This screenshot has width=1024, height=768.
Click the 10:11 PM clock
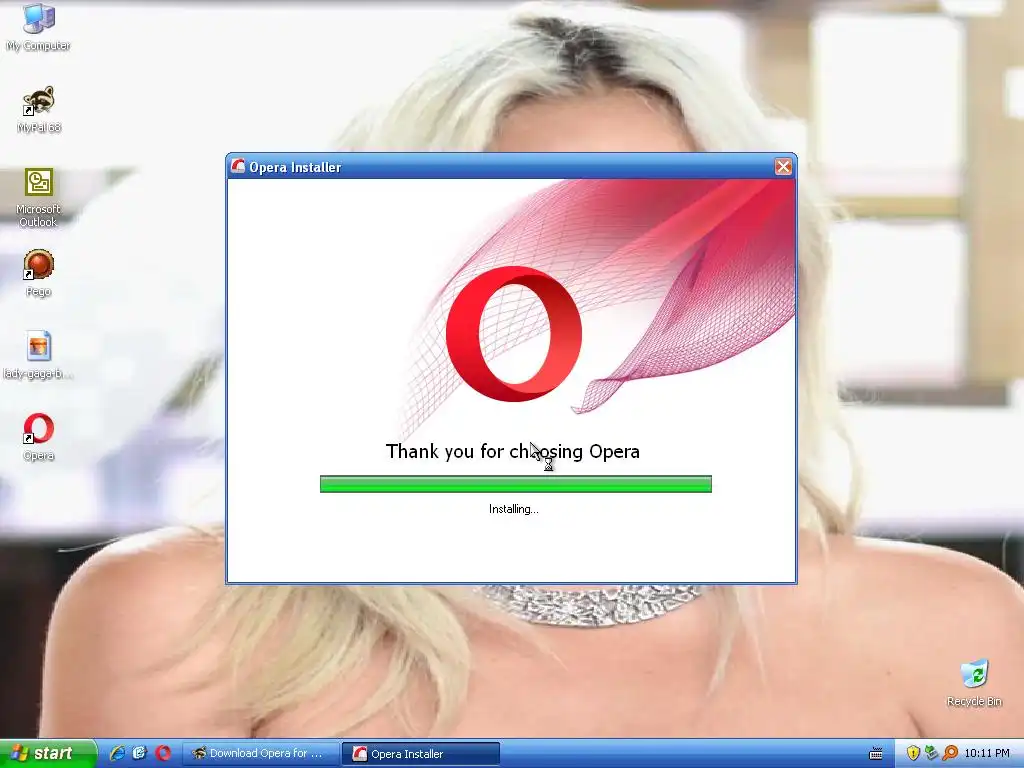(987, 754)
